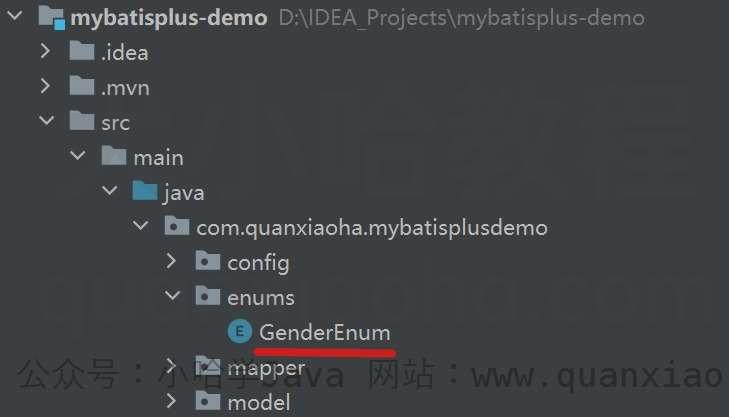Select the mapper package label

pos(266,368)
